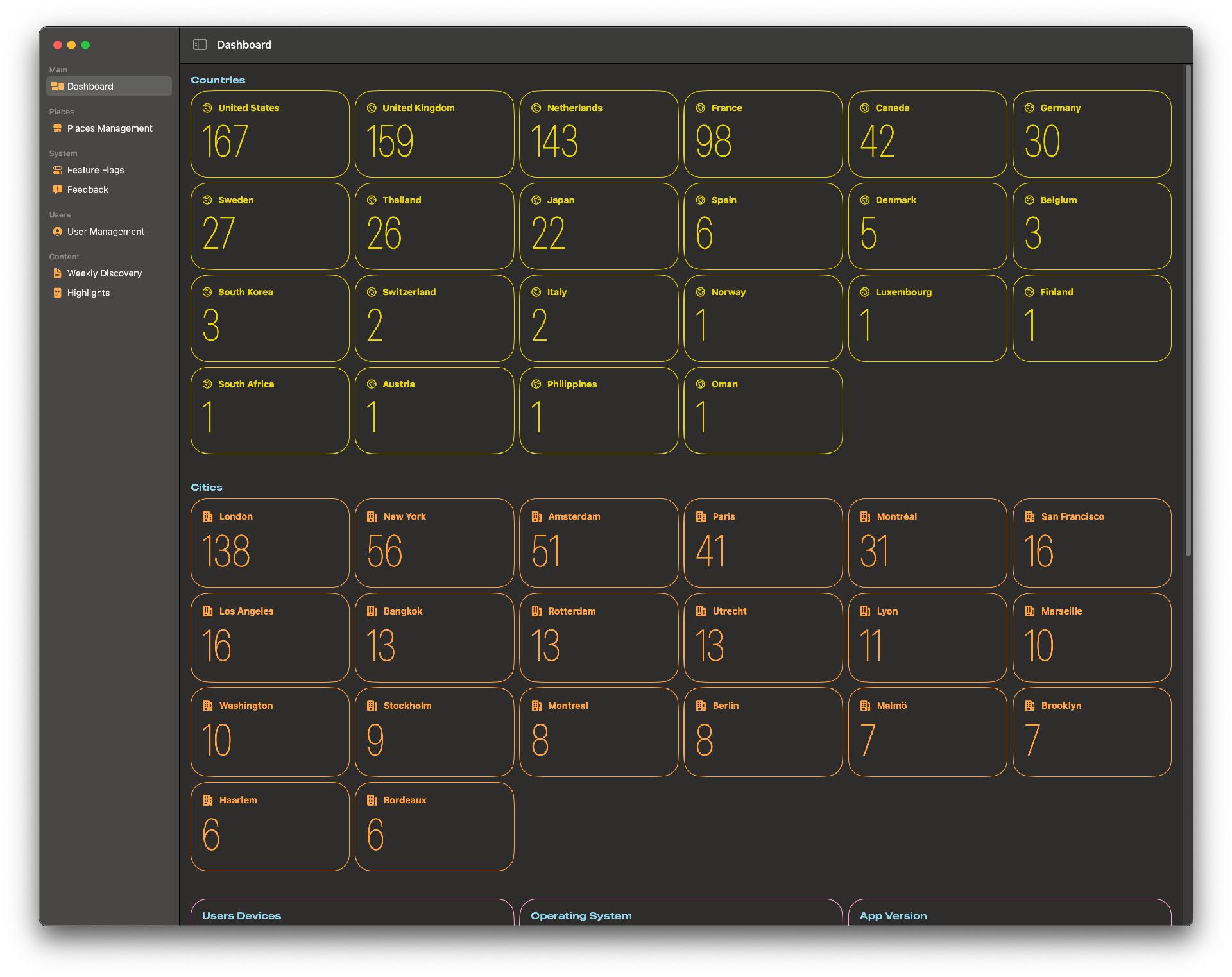Click the building icon on the London card
The image size is (1232, 977).
(x=207, y=516)
